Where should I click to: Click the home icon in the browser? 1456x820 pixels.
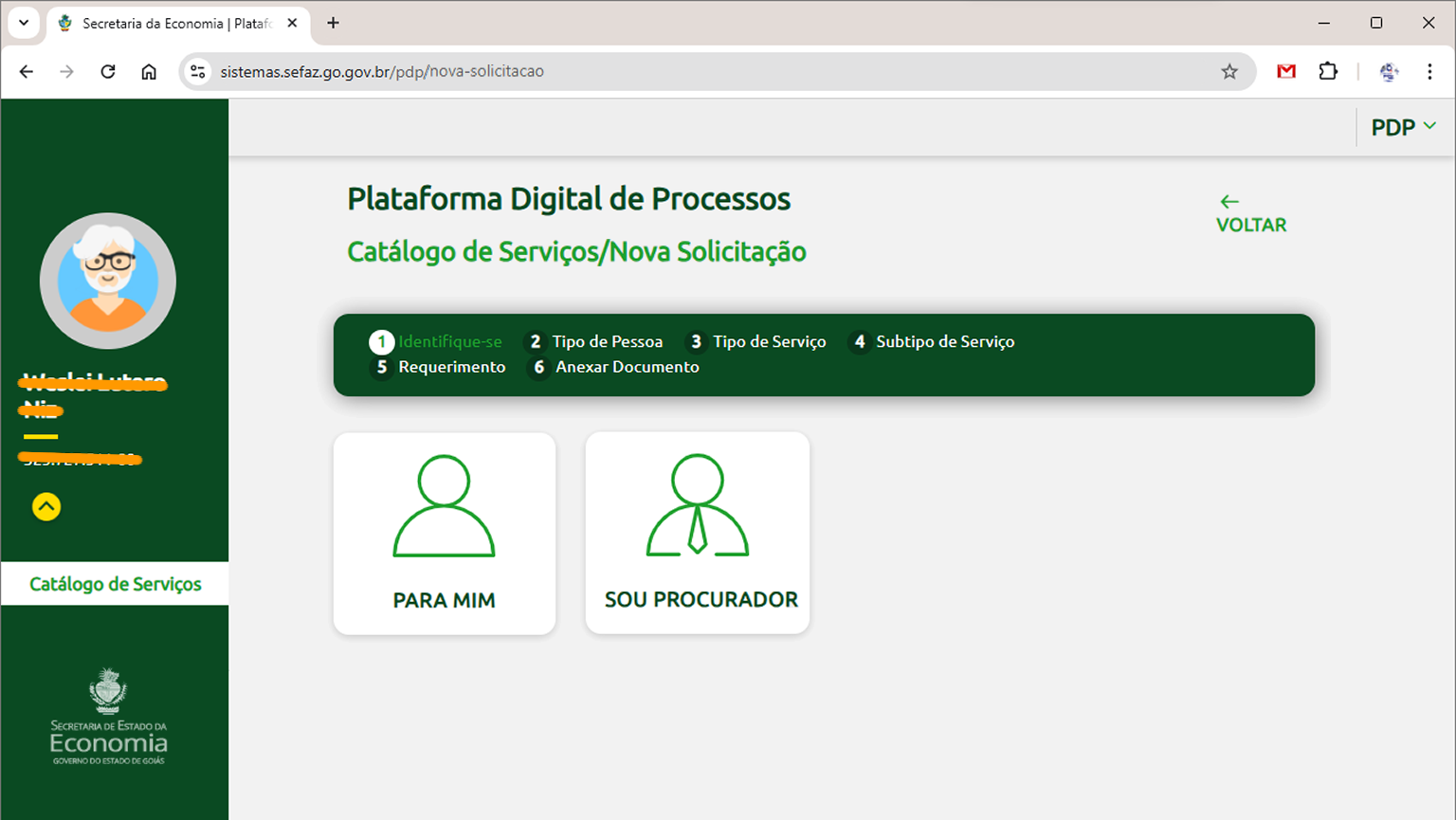148,71
